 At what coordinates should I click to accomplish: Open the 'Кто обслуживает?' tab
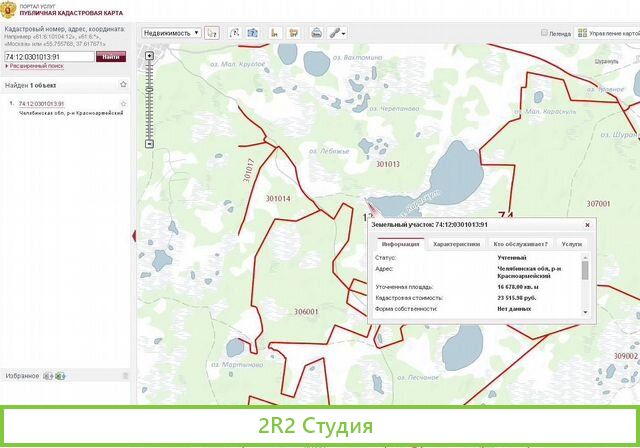520,243
